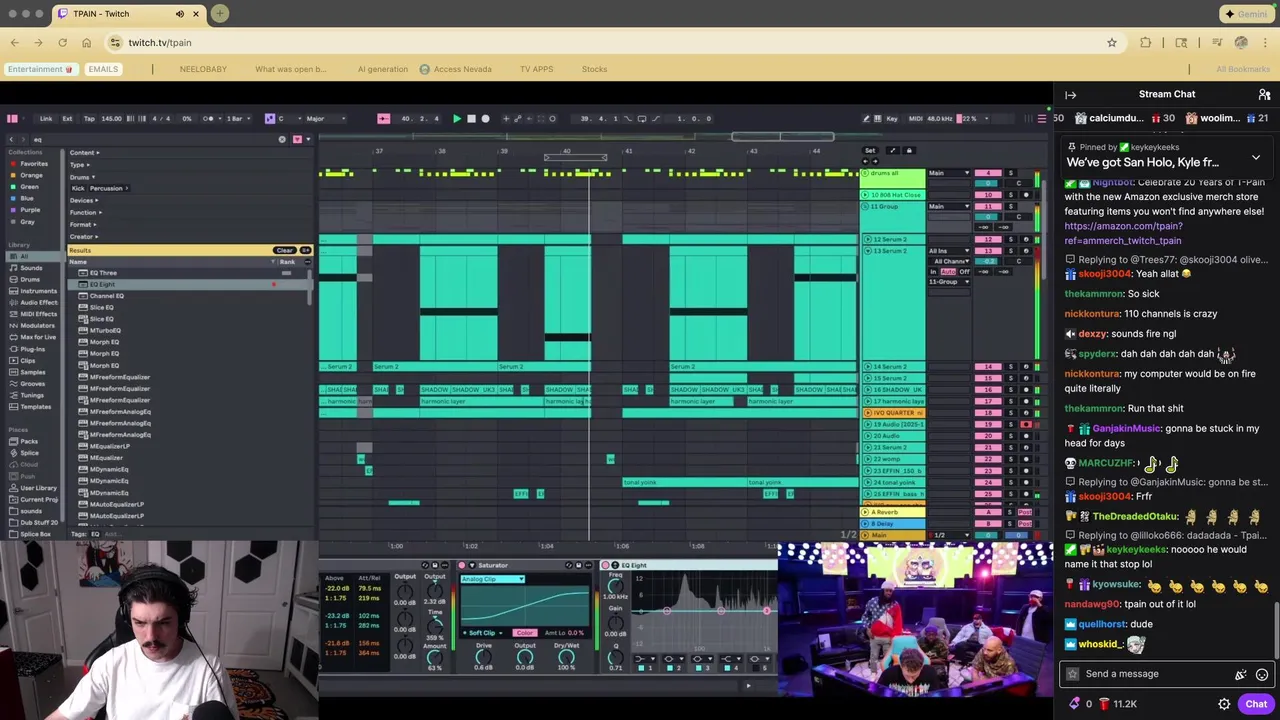1280x720 pixels.
Task: Open the 1 Bar quantization dropdown
Action: coord(236,119)
